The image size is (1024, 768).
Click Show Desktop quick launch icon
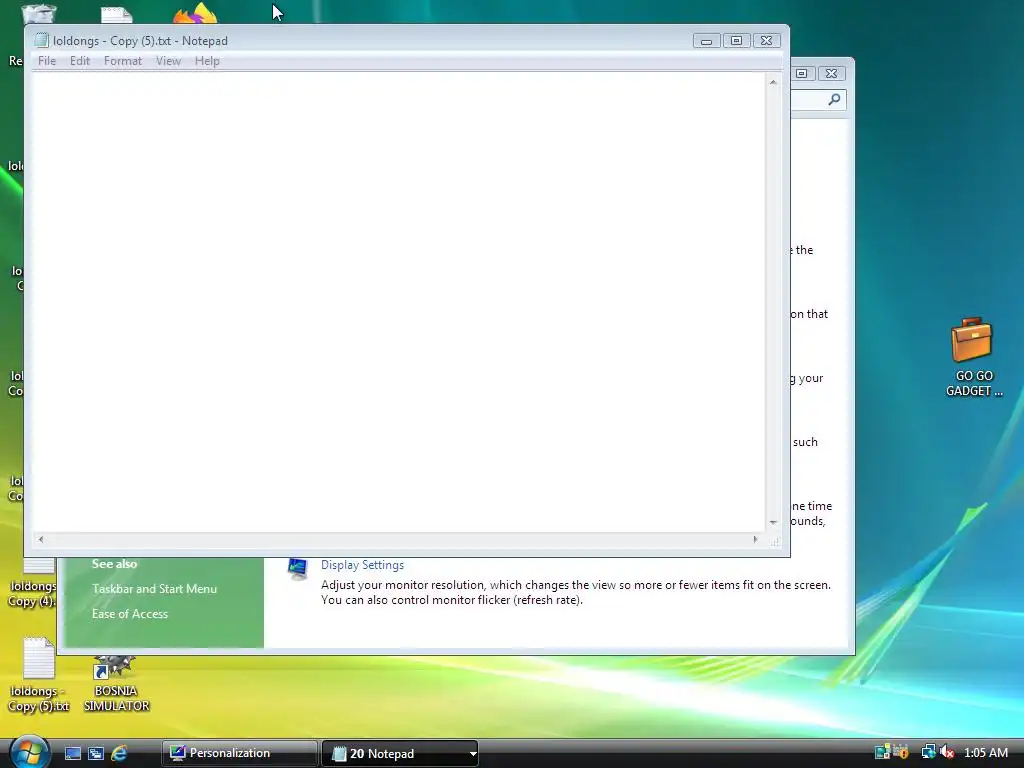point(72,754)
